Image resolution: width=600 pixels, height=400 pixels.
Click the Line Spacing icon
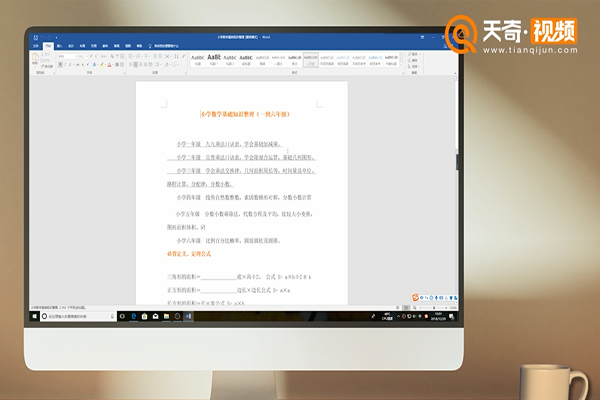157,65
